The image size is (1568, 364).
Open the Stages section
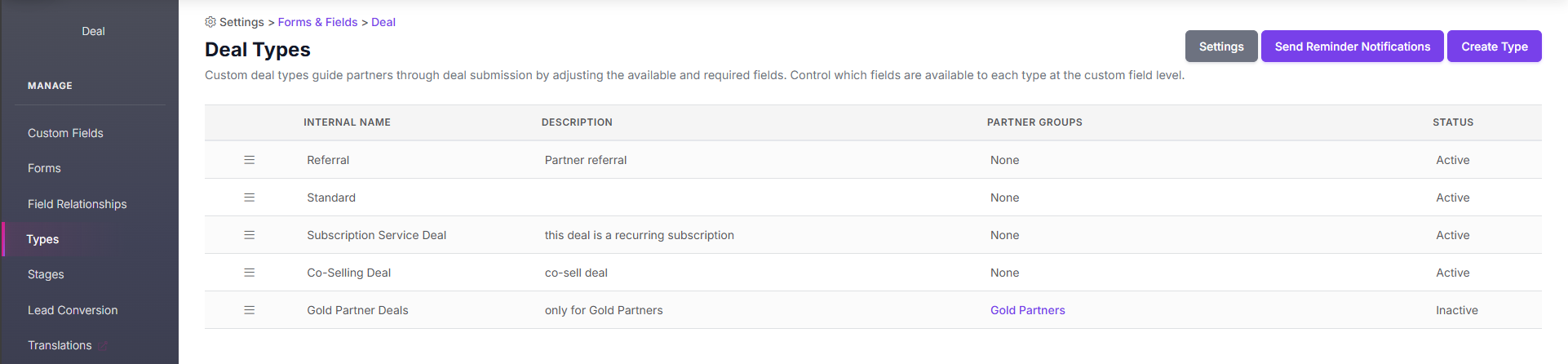point(46,274)
